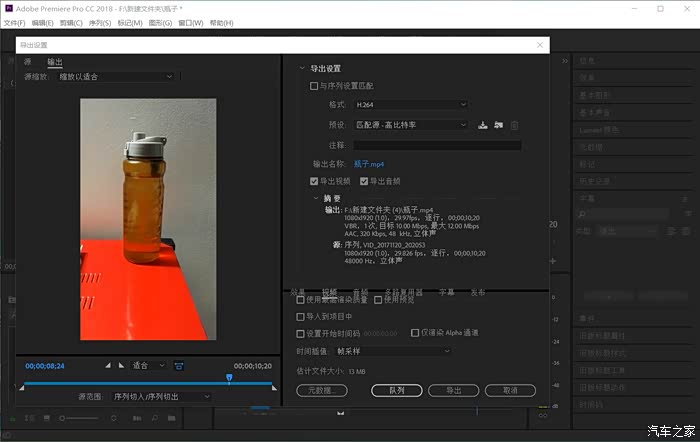This screenshot has width=700, height=442.
Task: Click the aspect ratio correction icon
Action: point(179,366)
